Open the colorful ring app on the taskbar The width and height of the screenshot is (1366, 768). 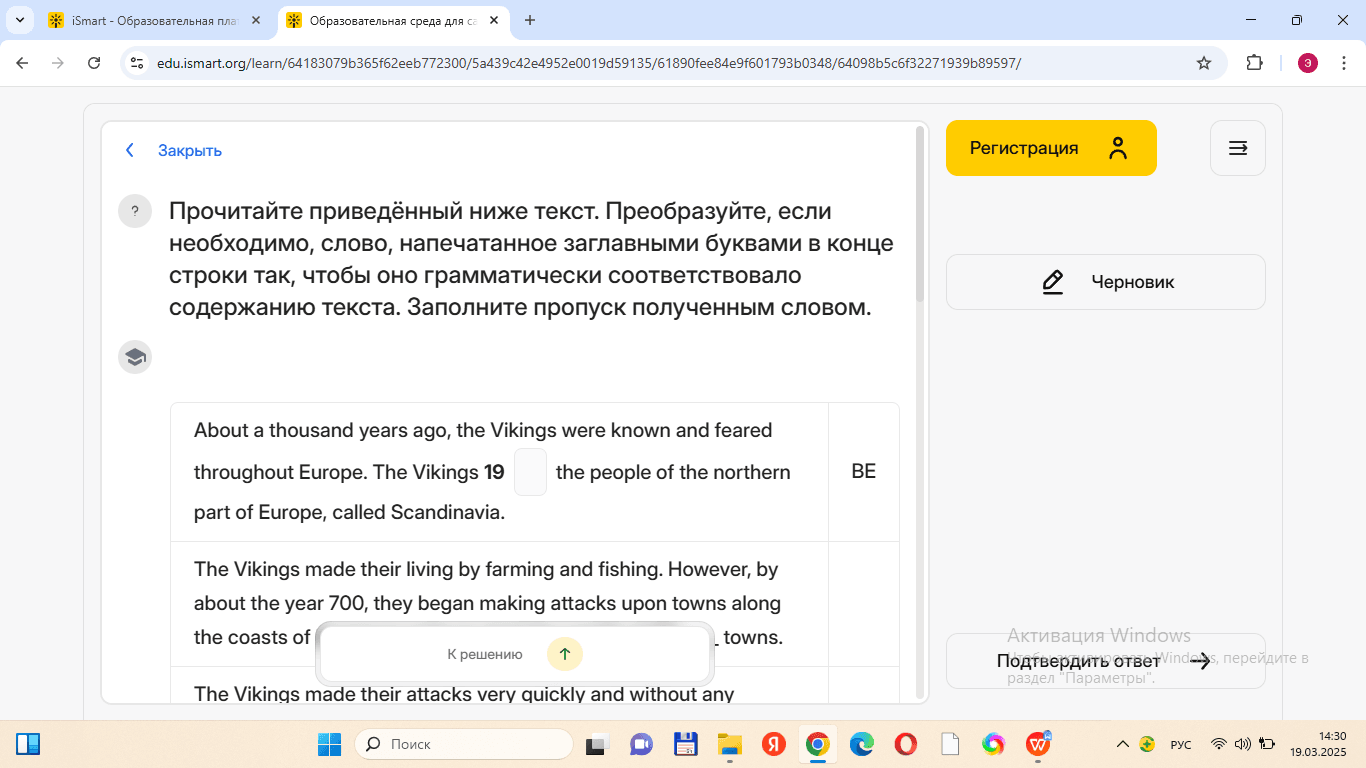point(993,744)
